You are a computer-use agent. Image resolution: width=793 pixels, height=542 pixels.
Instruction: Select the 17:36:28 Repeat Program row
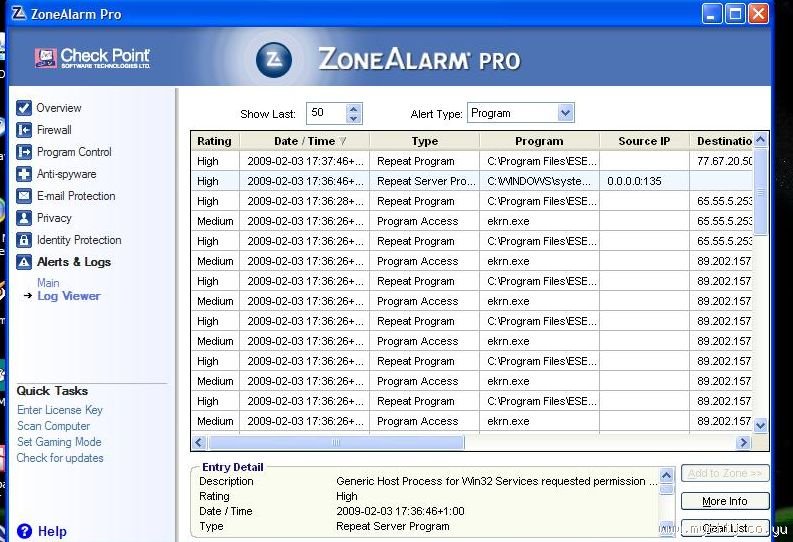[472, 201]
